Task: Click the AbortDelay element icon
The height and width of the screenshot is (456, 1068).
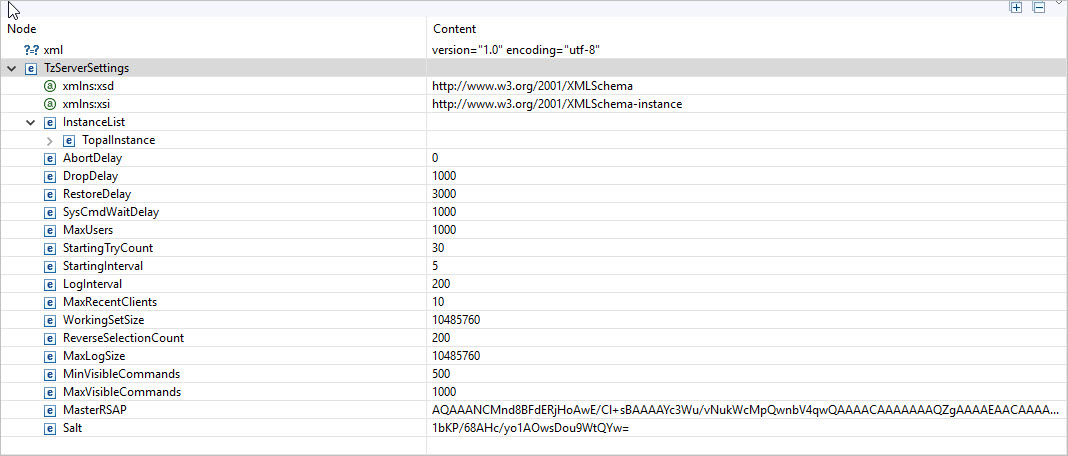Action: pyautogui.click(x=50, y=158)
